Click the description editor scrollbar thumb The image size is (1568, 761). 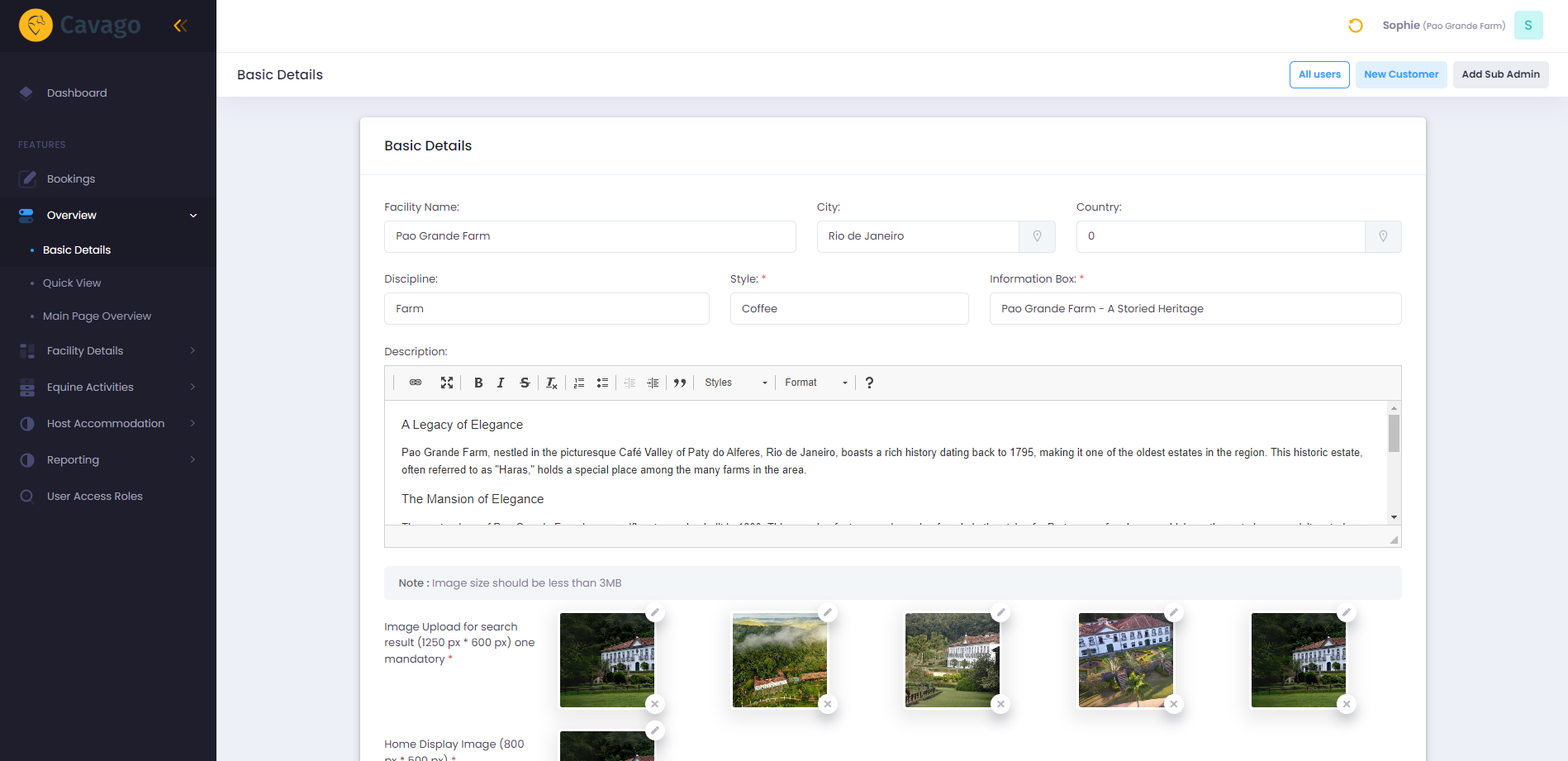coord(1394,434)
